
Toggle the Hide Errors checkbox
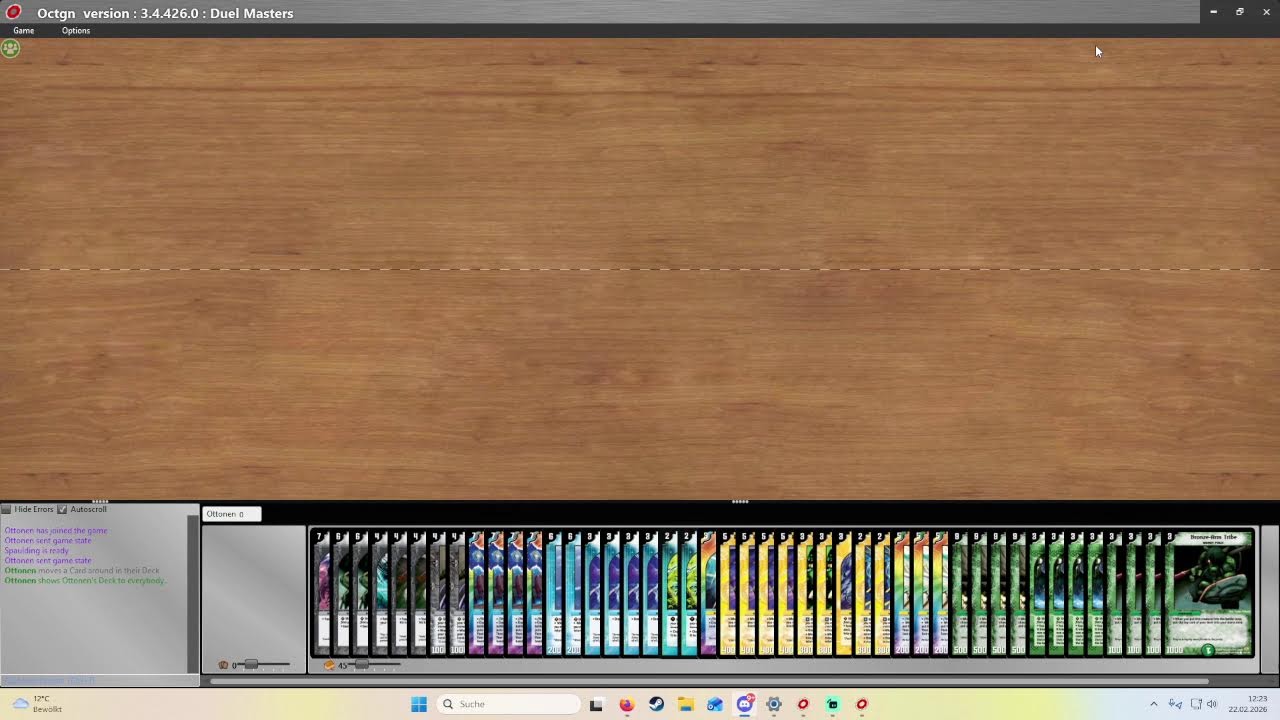tap(6, 509)
